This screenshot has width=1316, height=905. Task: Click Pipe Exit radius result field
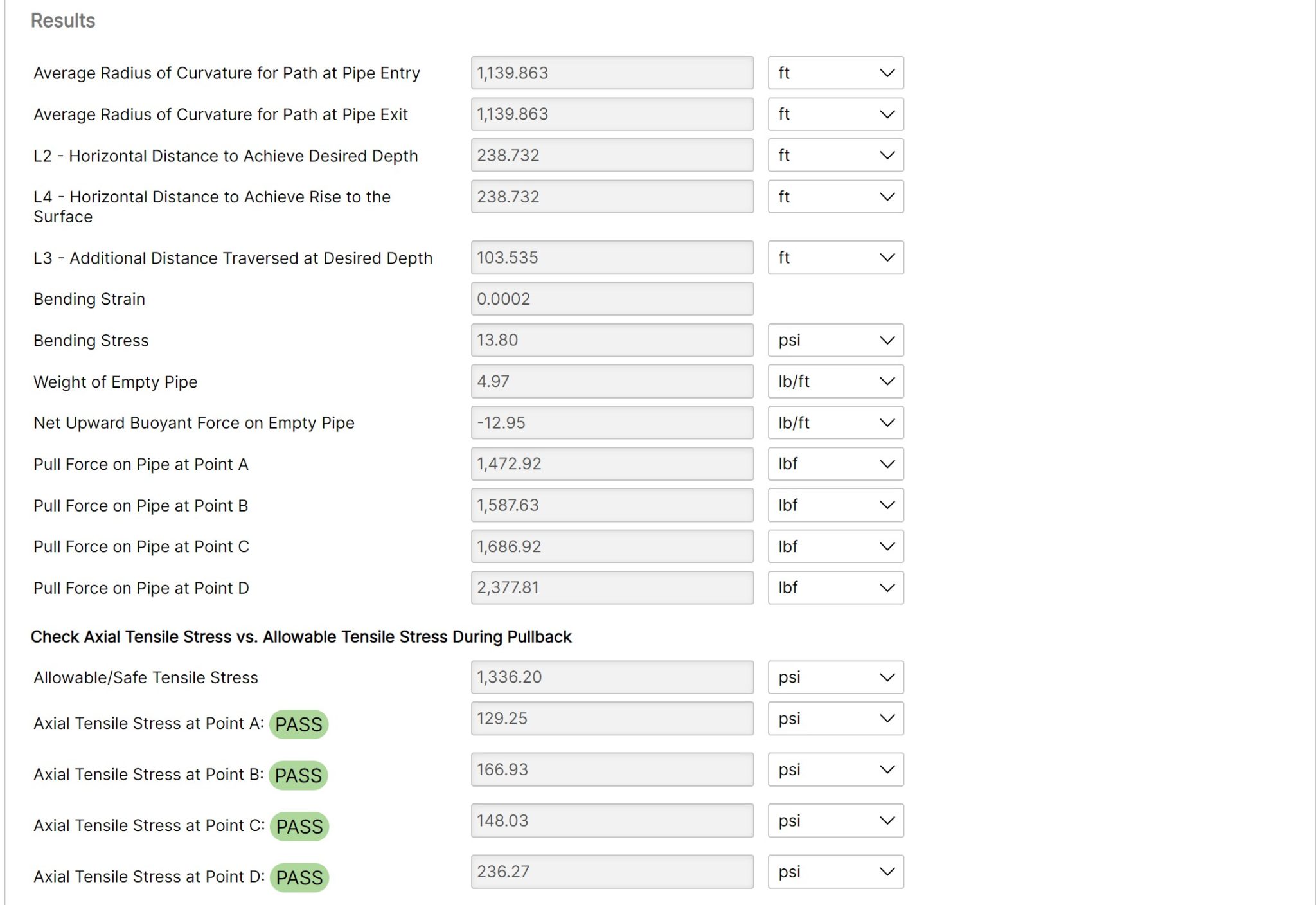(x=612, y=114)
